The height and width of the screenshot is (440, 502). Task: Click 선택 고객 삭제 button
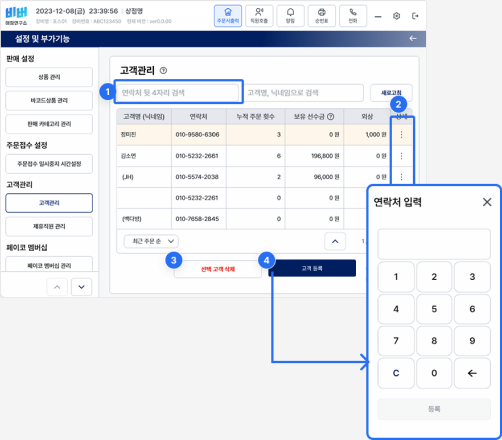(x=218, y=269)
